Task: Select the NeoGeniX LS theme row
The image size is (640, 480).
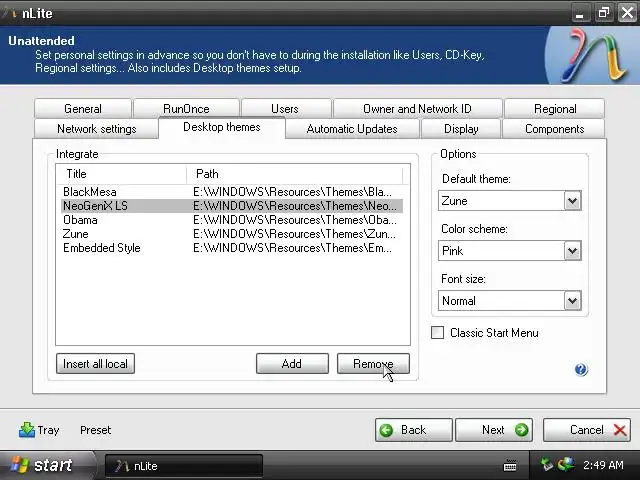Action: click(232, 206)
